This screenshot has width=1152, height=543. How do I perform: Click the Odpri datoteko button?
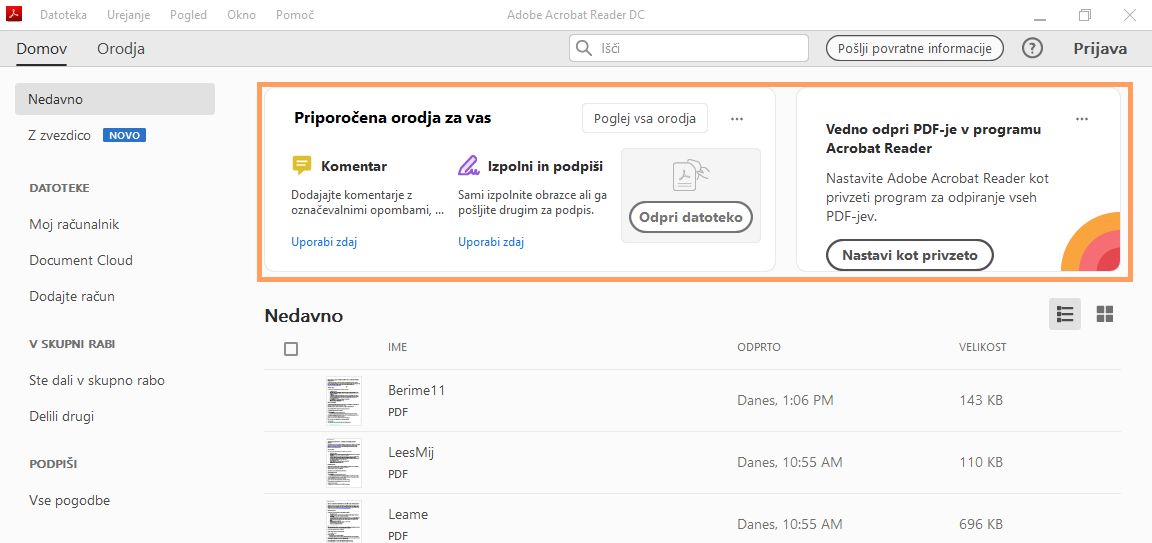691,217
